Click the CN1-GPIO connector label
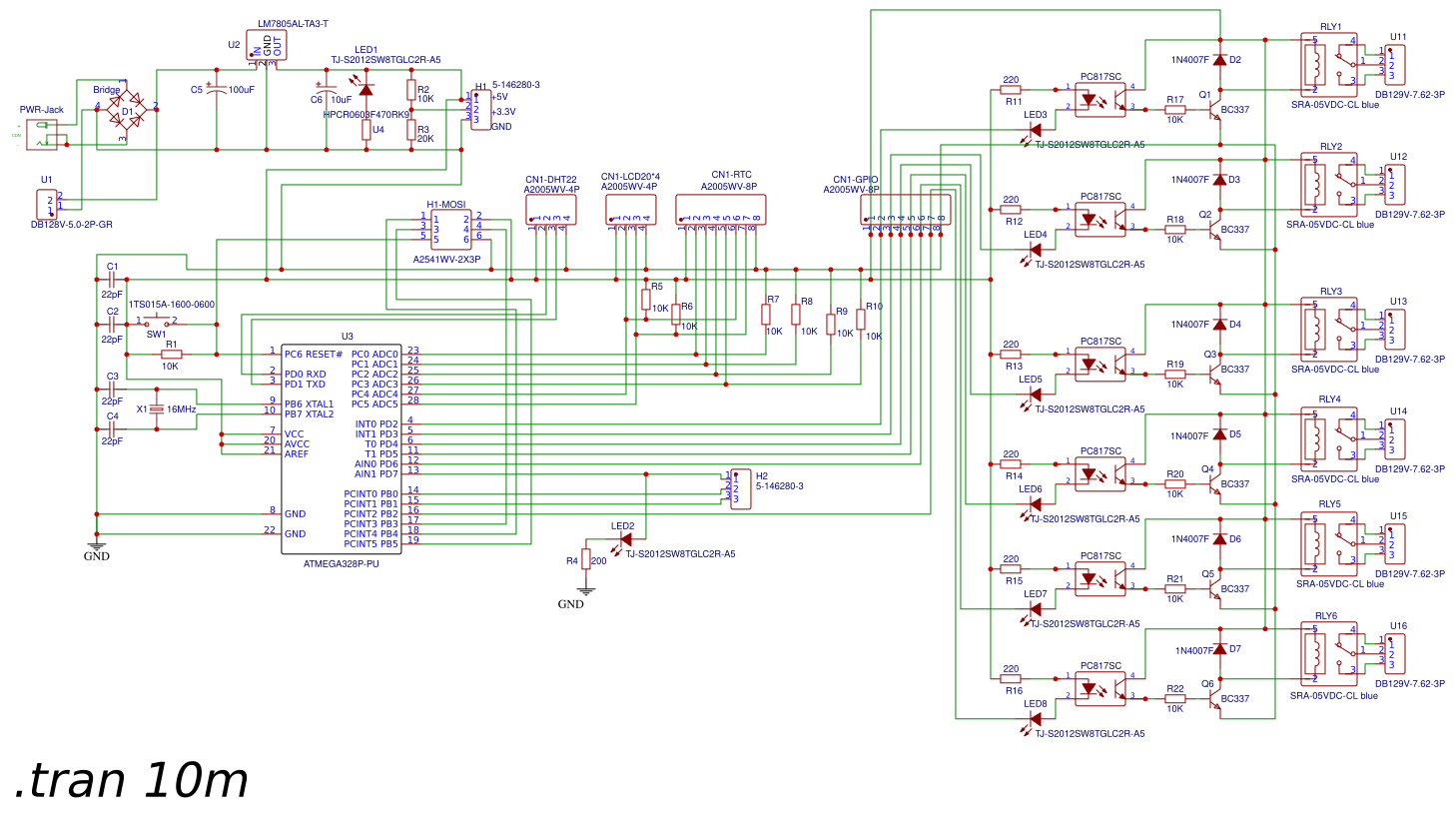This screenshot has height=816, width=1456. (x=856, y=180)
